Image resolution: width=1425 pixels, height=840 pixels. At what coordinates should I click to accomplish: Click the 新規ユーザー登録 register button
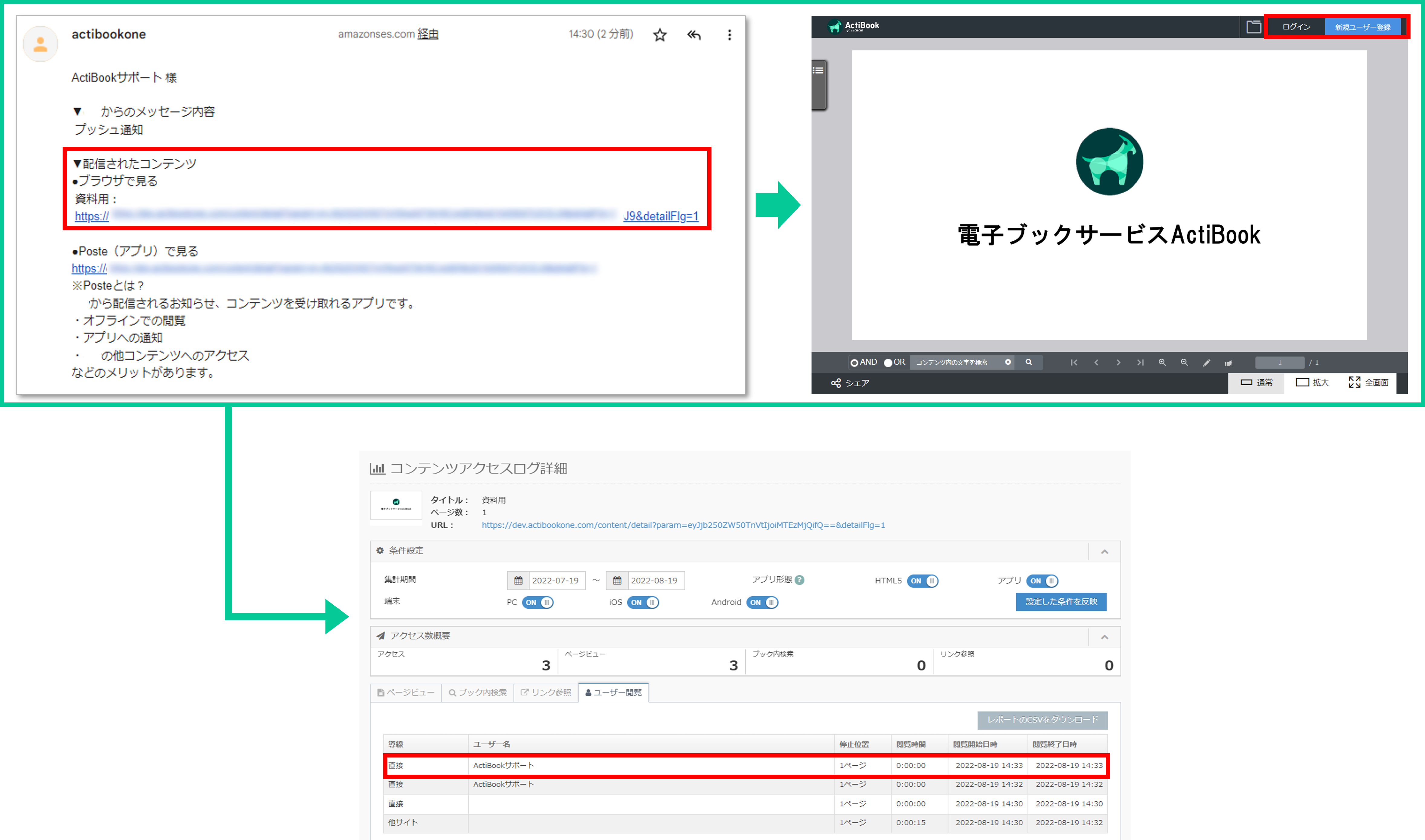[x=1363, y=27]
